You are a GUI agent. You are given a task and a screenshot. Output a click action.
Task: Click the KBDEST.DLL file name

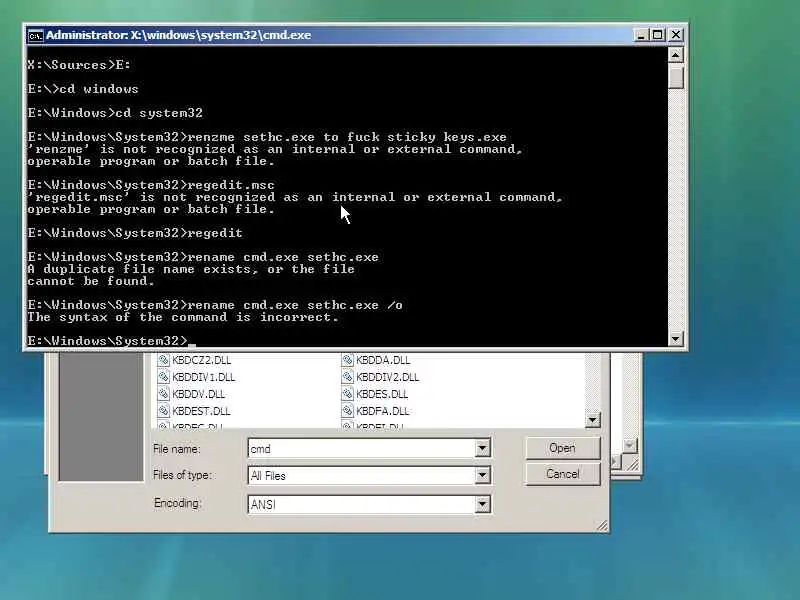pyautogui.click(x=201, y=411)
